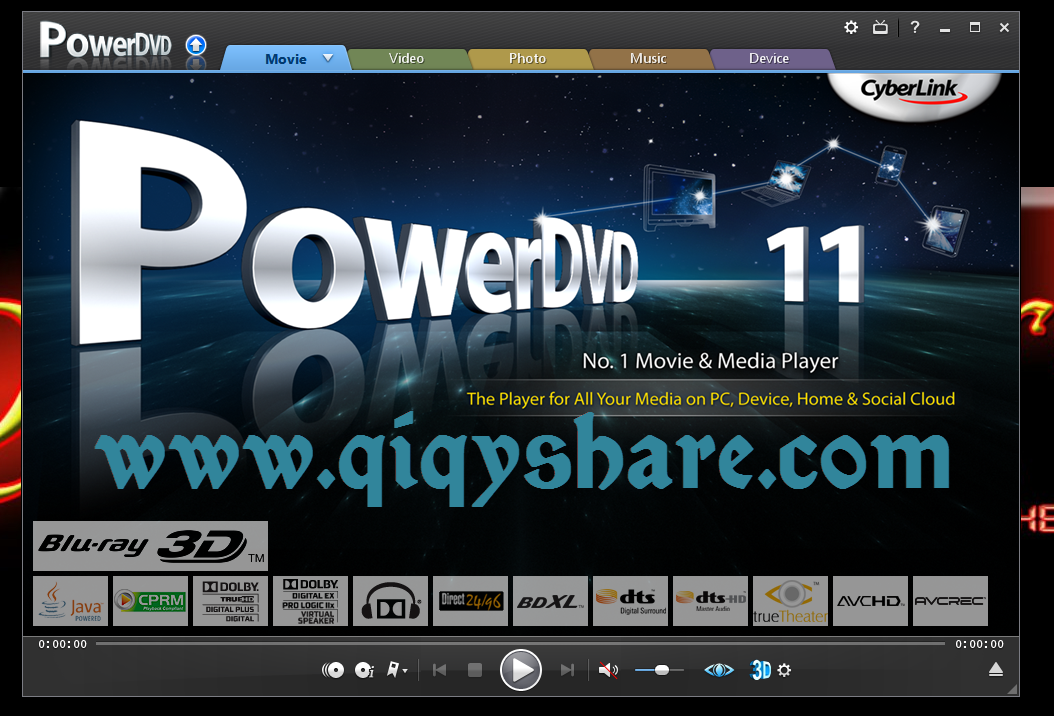Eject the disc
The width and height of the screenshot is (1054, 716).
tap(996, 670)
